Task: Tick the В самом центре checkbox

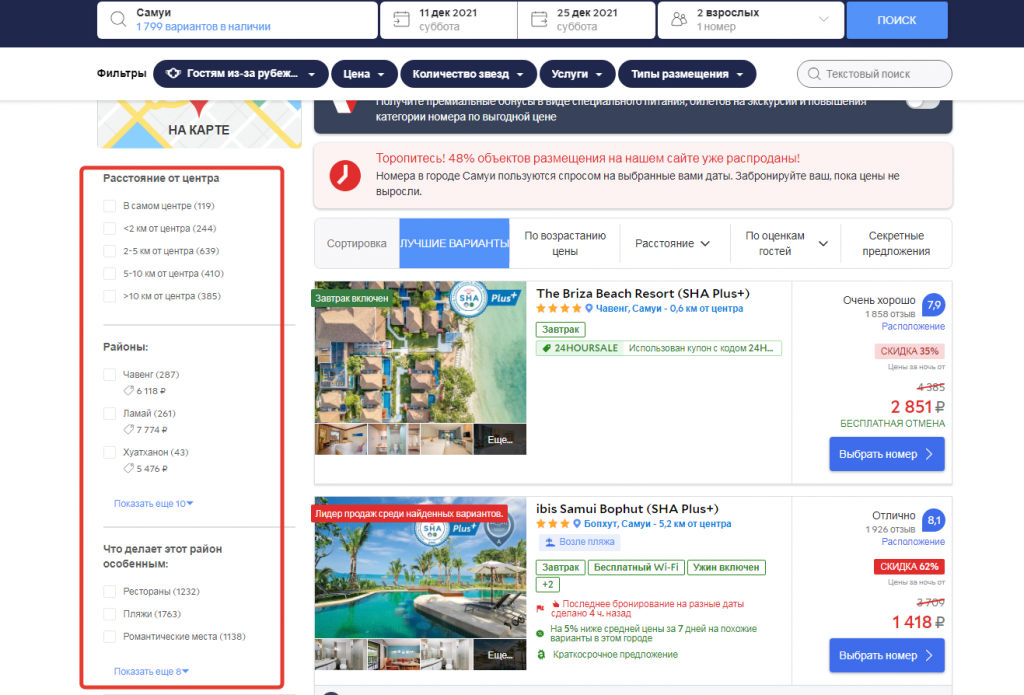Action: pos(110,206)
